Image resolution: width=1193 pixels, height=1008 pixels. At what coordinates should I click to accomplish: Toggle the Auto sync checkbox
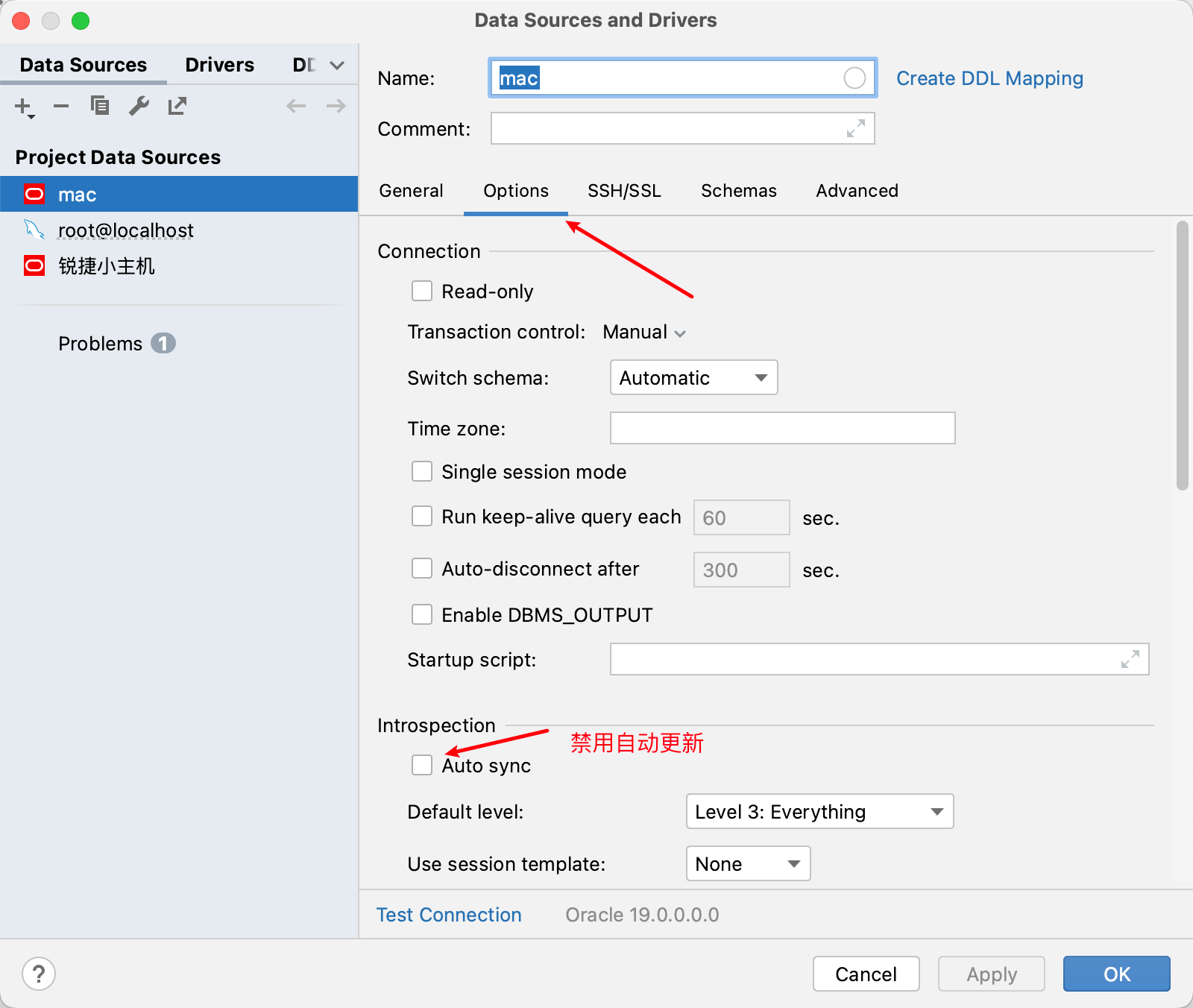coord(422,765)
